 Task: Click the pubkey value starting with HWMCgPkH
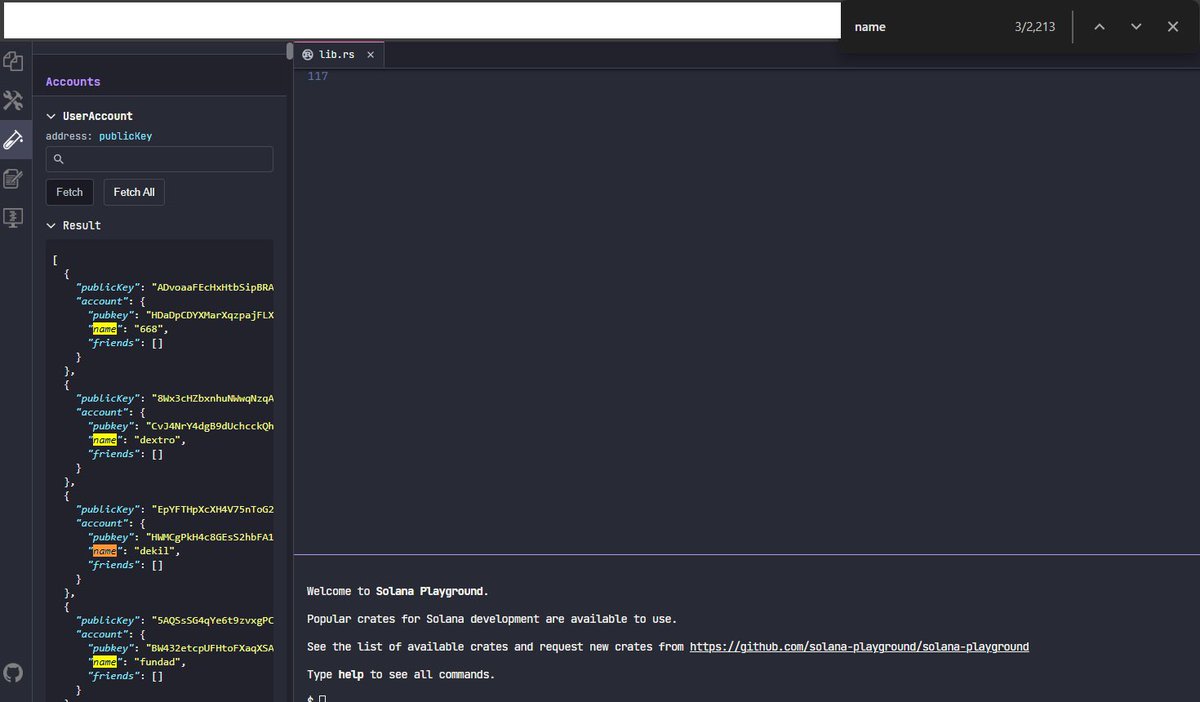[210, 537]
